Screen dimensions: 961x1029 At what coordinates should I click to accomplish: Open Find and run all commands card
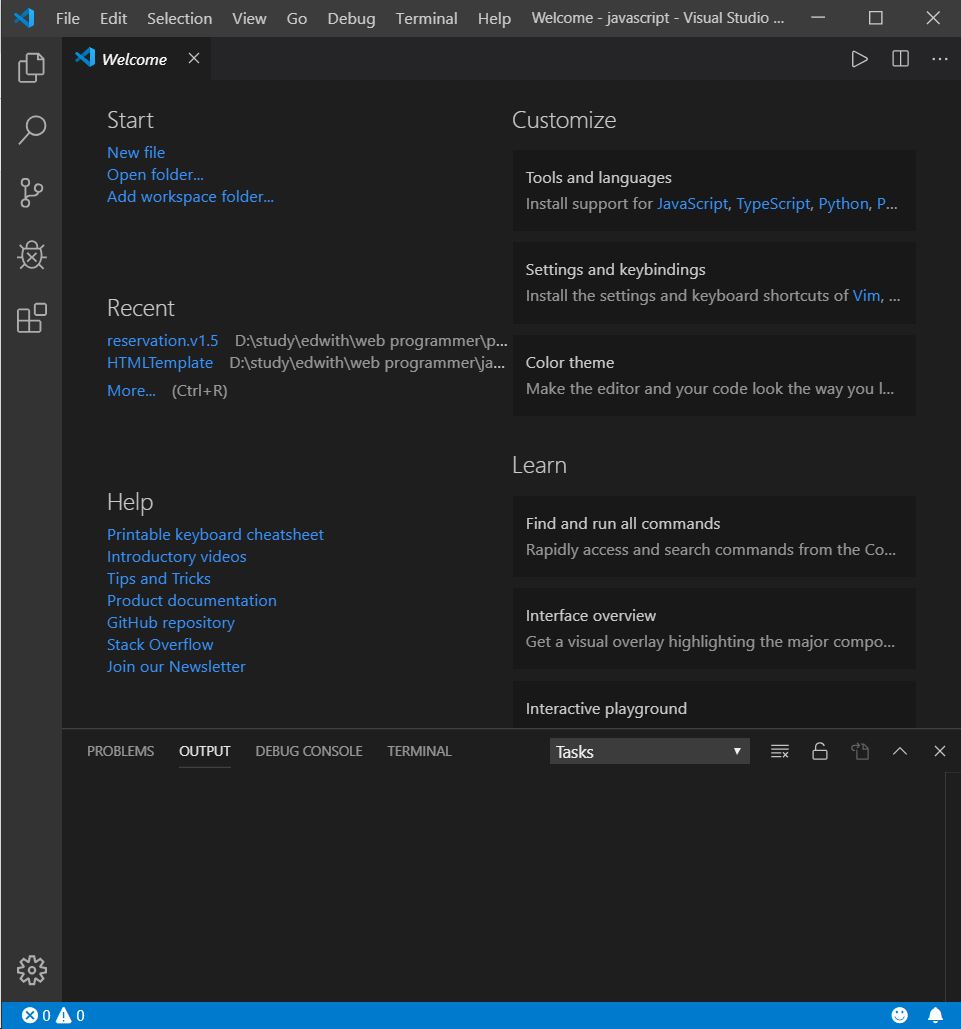(x=714, y=537)
